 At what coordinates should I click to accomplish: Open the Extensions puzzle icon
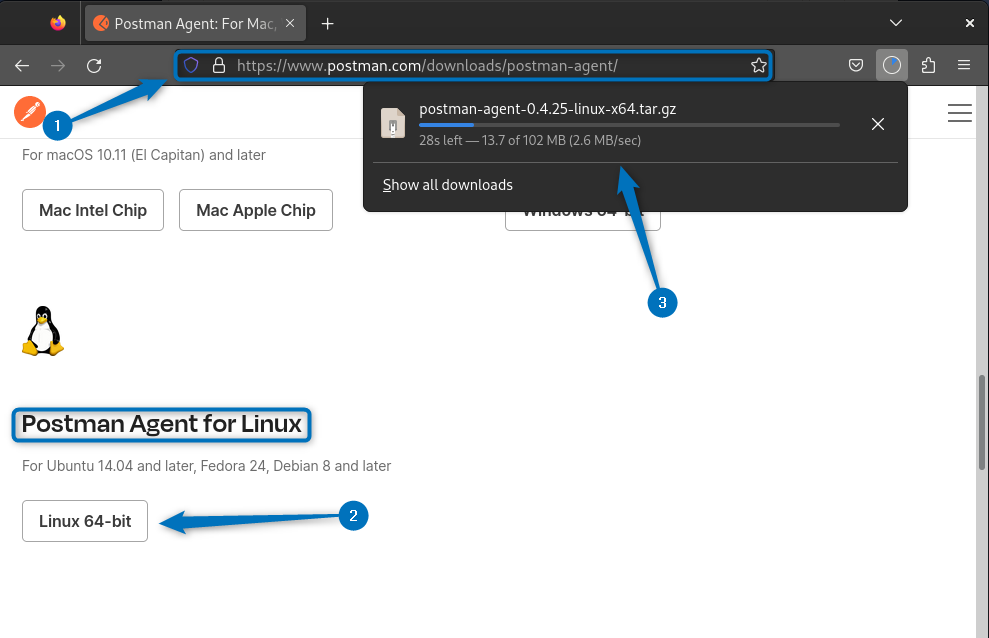pyautogui.click(x=928, y=66)
